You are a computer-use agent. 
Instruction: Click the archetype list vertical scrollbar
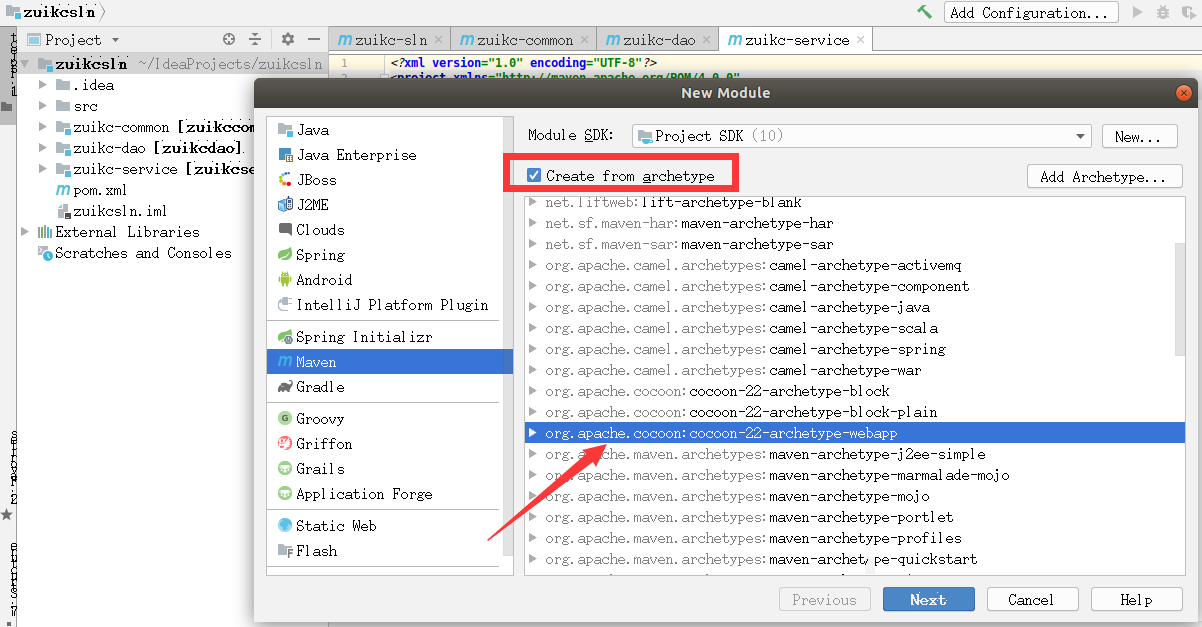pyautogui.click(x=1180, y=297)
